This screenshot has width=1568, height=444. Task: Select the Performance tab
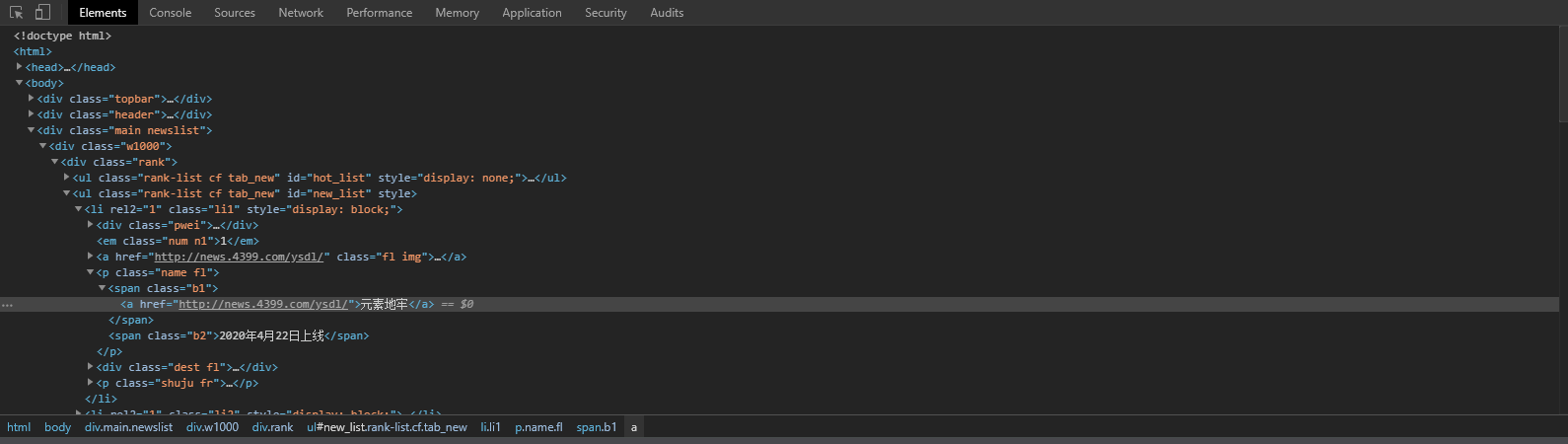pyautogui.click(x=379, y=13)
